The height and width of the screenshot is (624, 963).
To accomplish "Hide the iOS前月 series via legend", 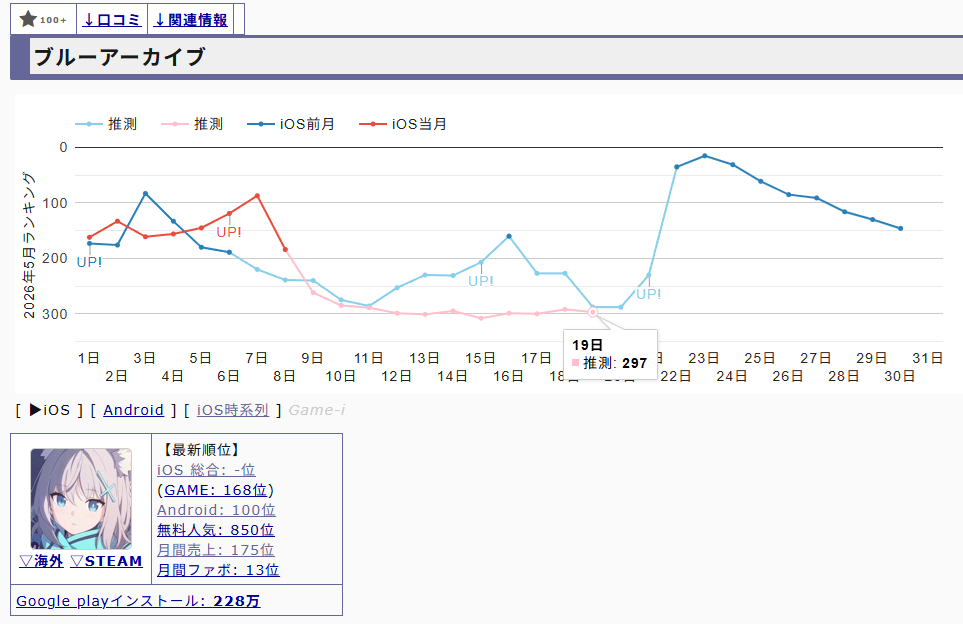I will 291,124.
